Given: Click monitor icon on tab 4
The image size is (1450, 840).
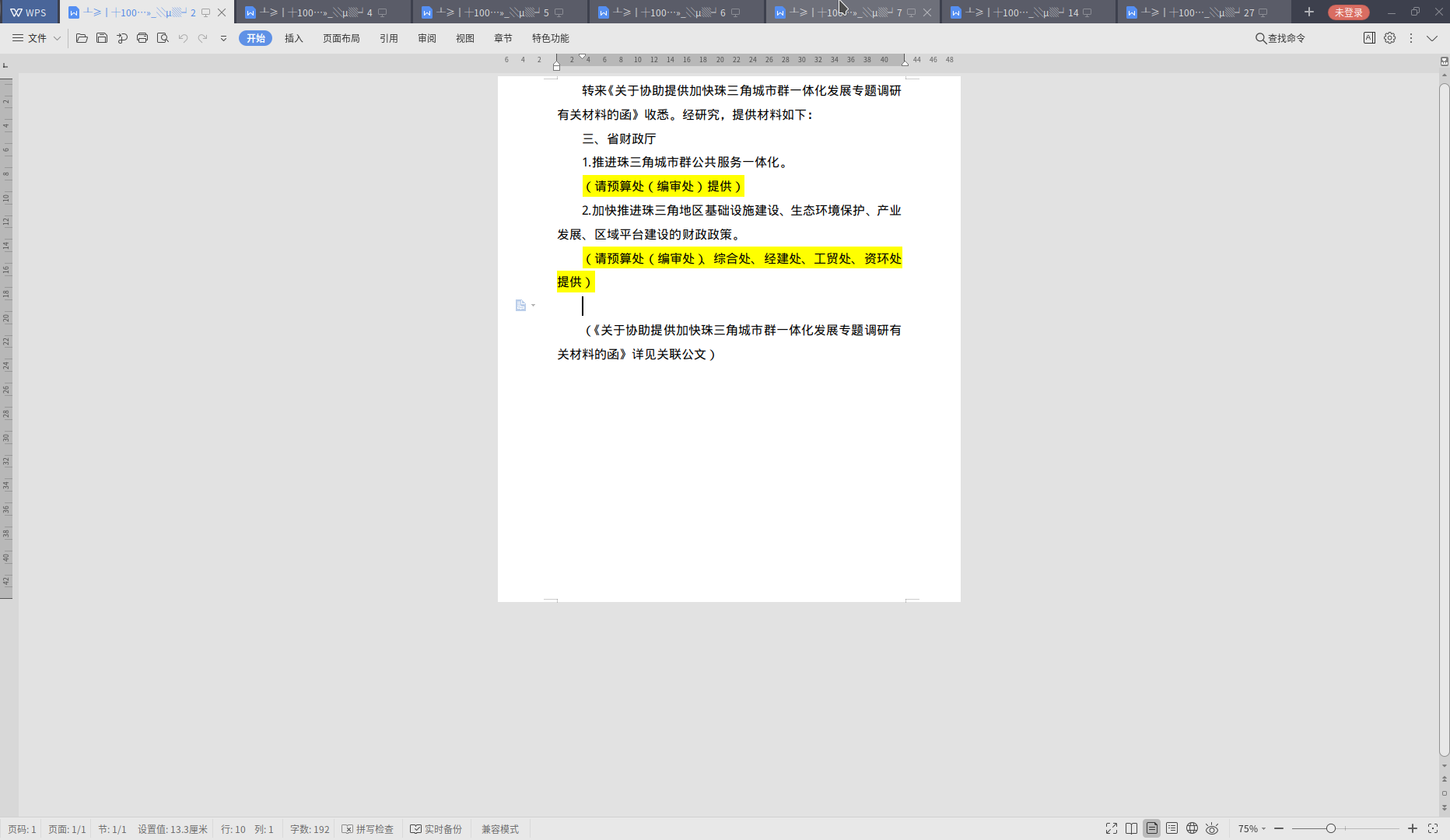Looking at the screenshot, I should tap(382, 12).
